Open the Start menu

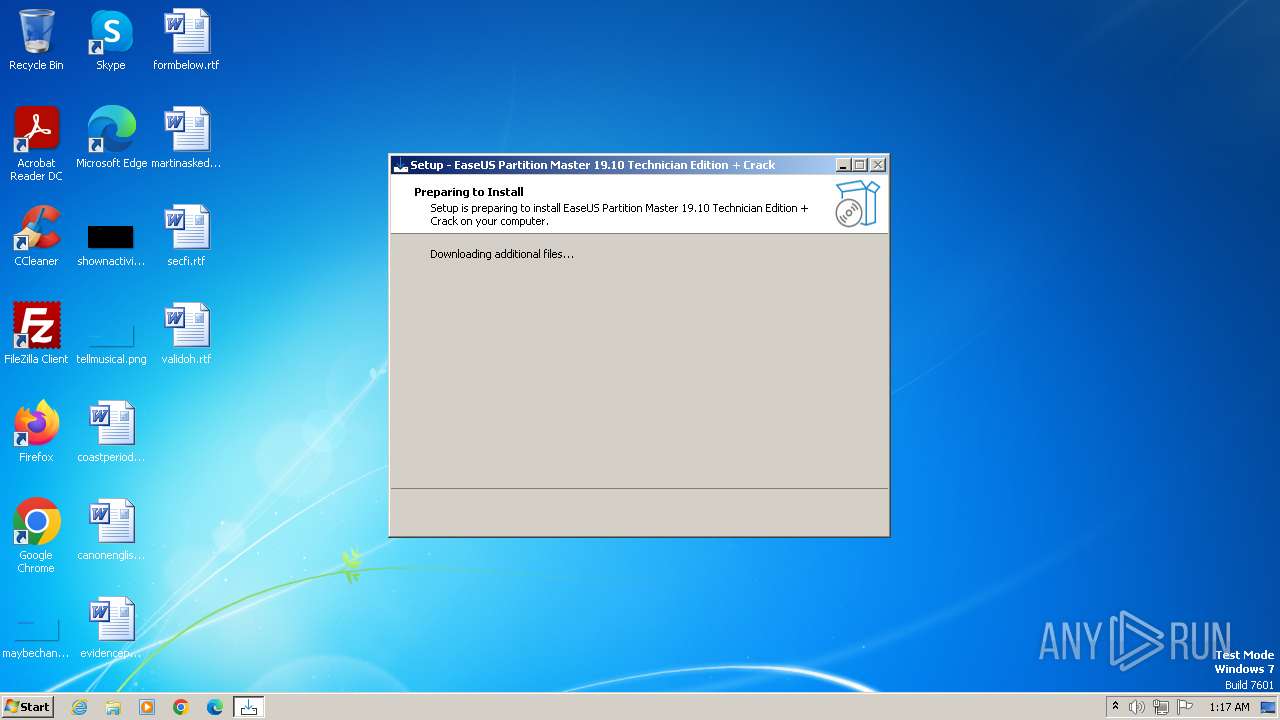pyautogui.click(x=27, y=707)
